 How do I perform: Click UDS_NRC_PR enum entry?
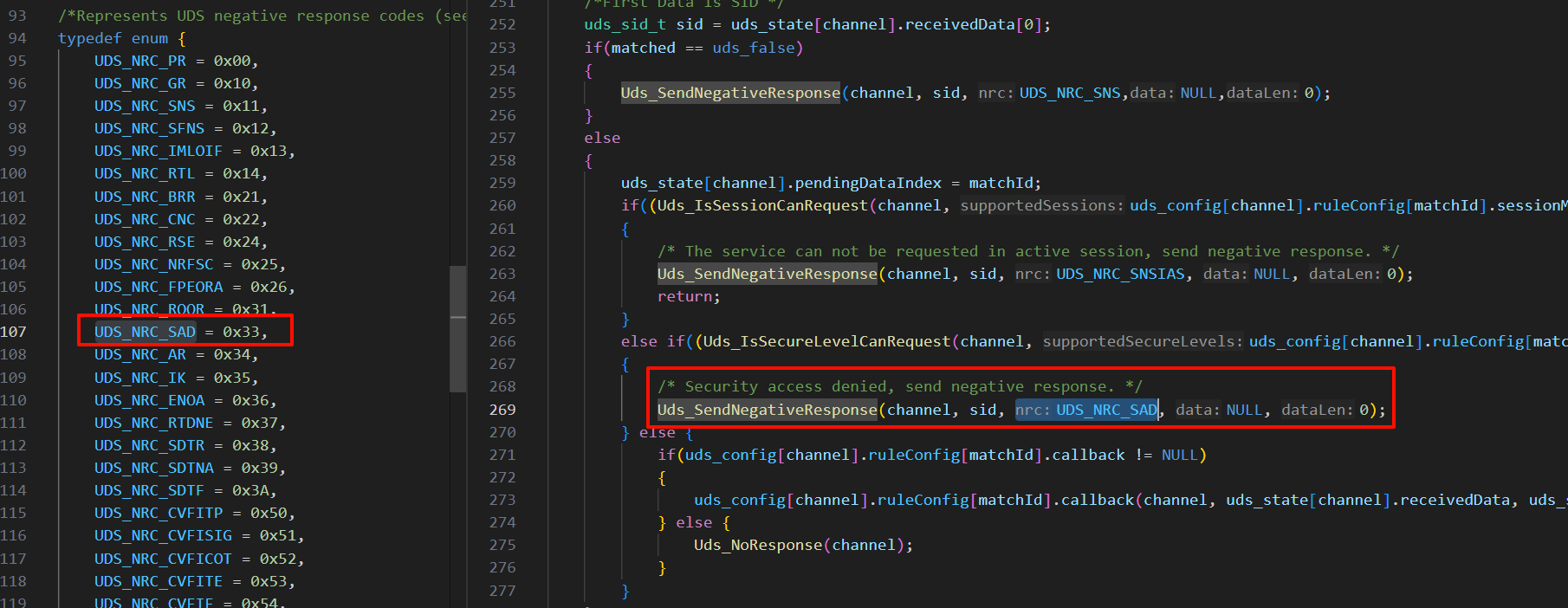point(139,61)
